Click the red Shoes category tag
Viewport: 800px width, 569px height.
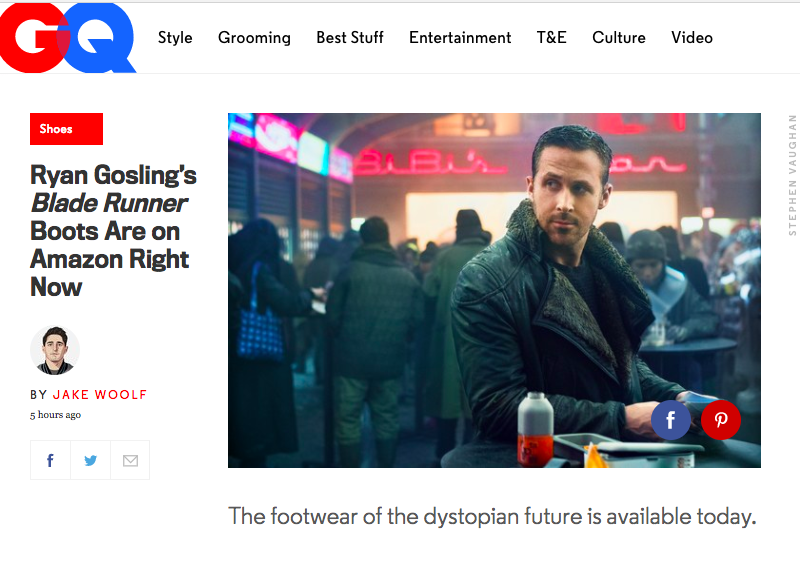click(66, 129)
